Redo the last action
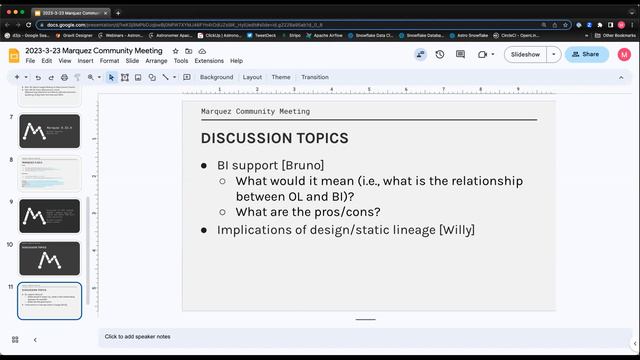This screenshot has width=640, height=360. [51, 77]
